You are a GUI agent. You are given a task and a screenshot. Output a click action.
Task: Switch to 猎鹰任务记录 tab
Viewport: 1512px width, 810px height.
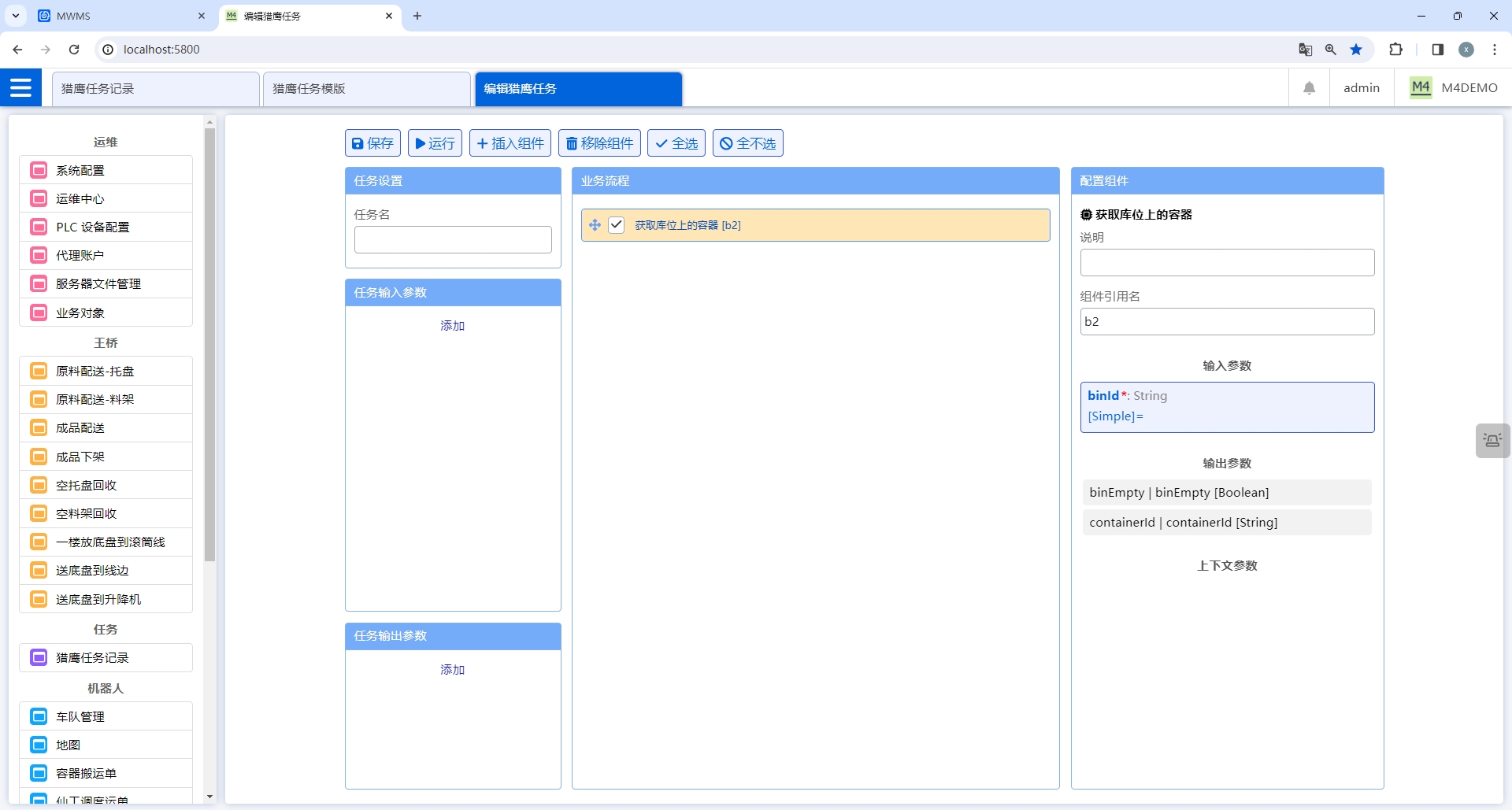click(156, 88)
